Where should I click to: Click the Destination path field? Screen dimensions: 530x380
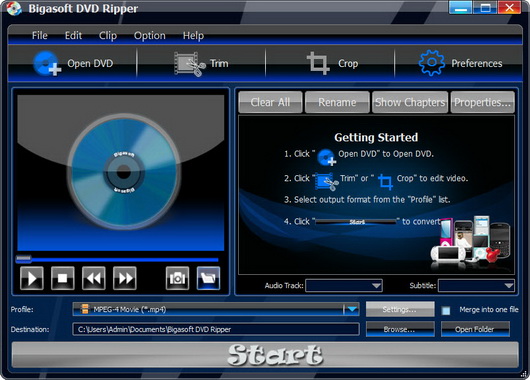(x=216, y=329)
